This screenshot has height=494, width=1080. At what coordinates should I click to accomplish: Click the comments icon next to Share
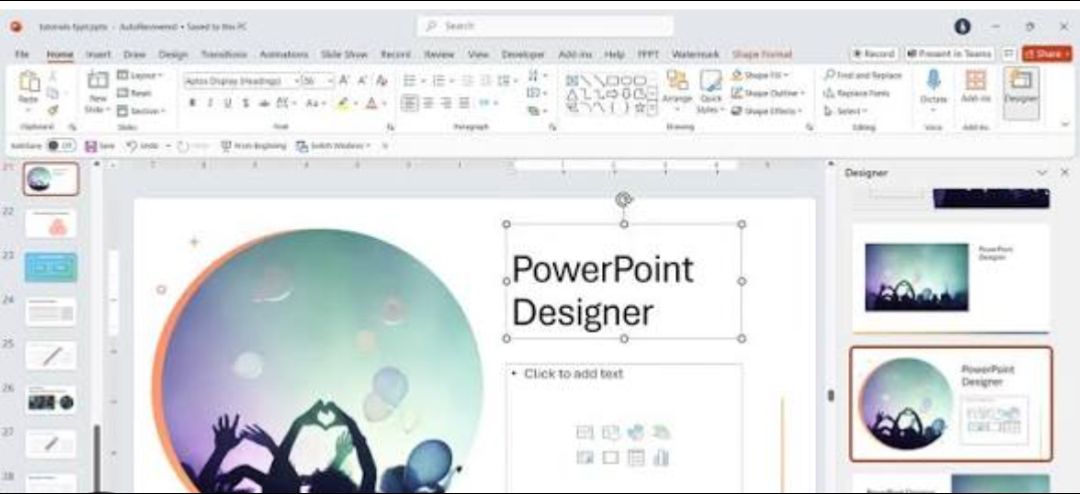[1008, 54]
